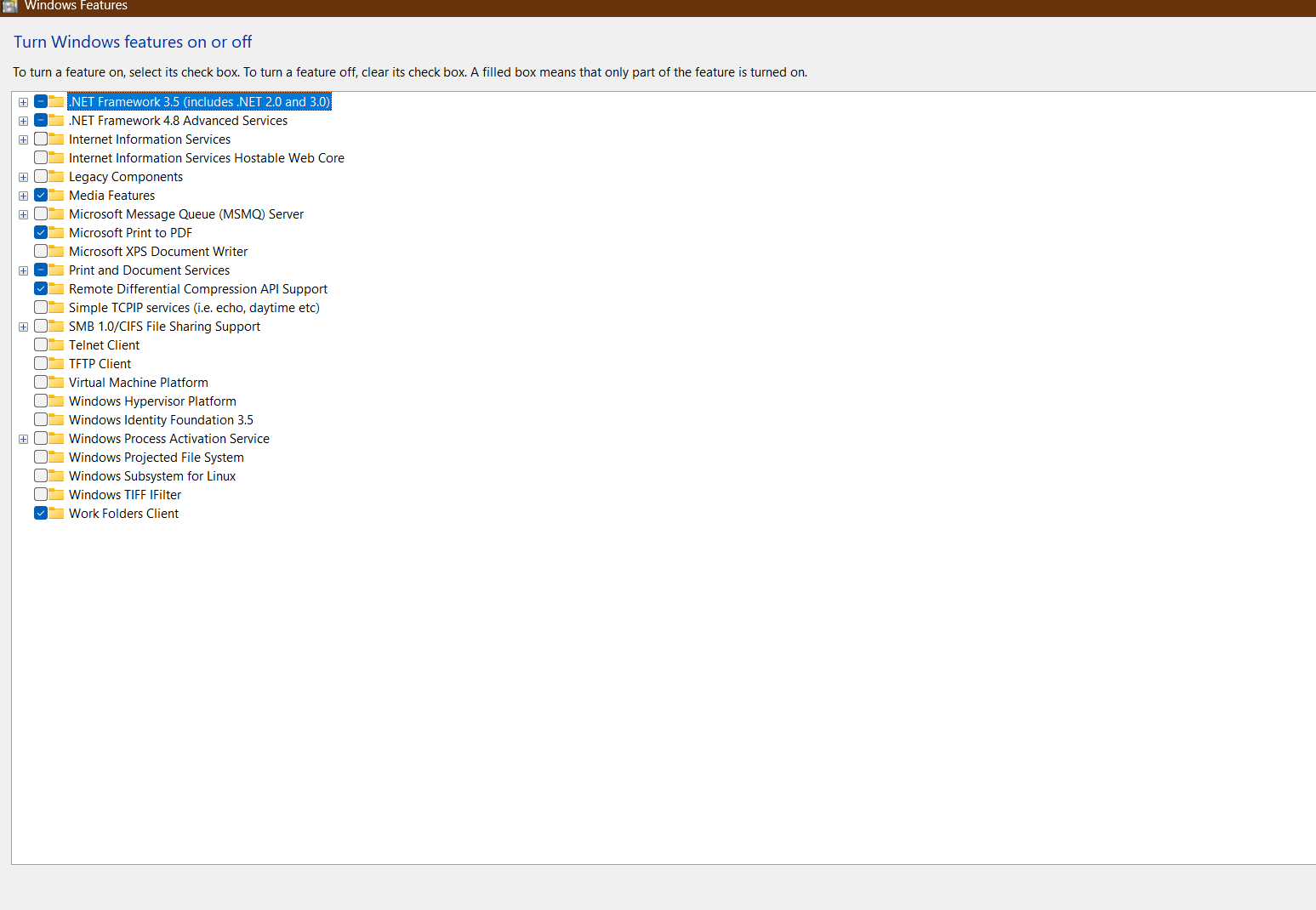Select Remote Differential Compression API Support label
The height and width of the screenshot is (910, 1316).
pyautogui.click(x=198, y=289)
